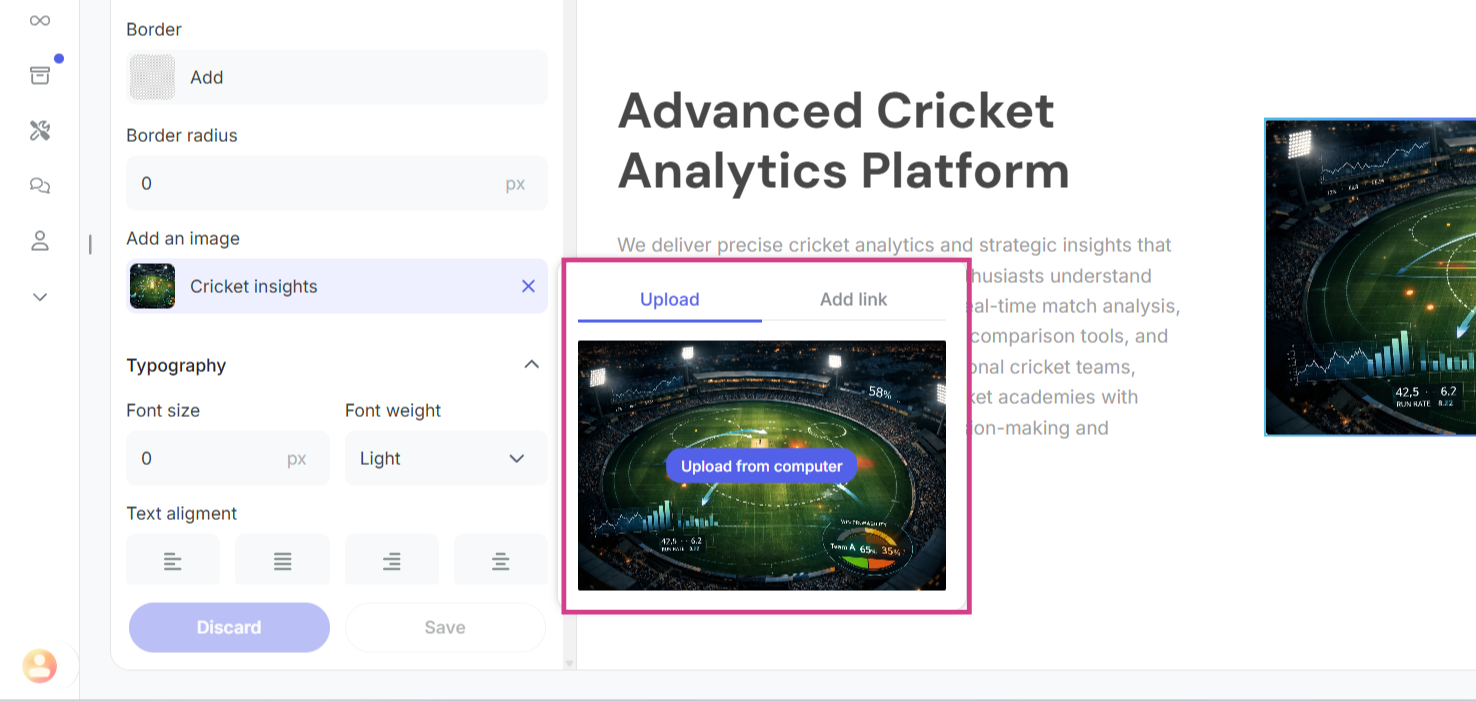The image size is (1476, 701).
Task: Open the wrench and screwdriver tools icon
Action: coord(40,131)
